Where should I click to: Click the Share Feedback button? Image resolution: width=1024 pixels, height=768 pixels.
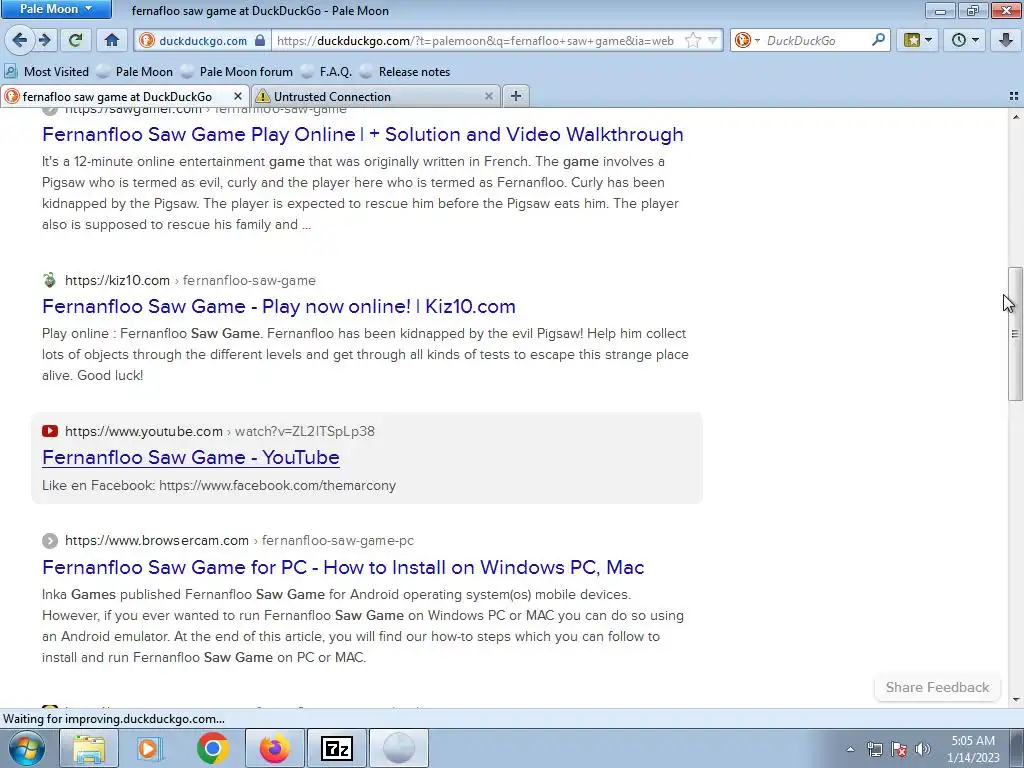[937, 688]
